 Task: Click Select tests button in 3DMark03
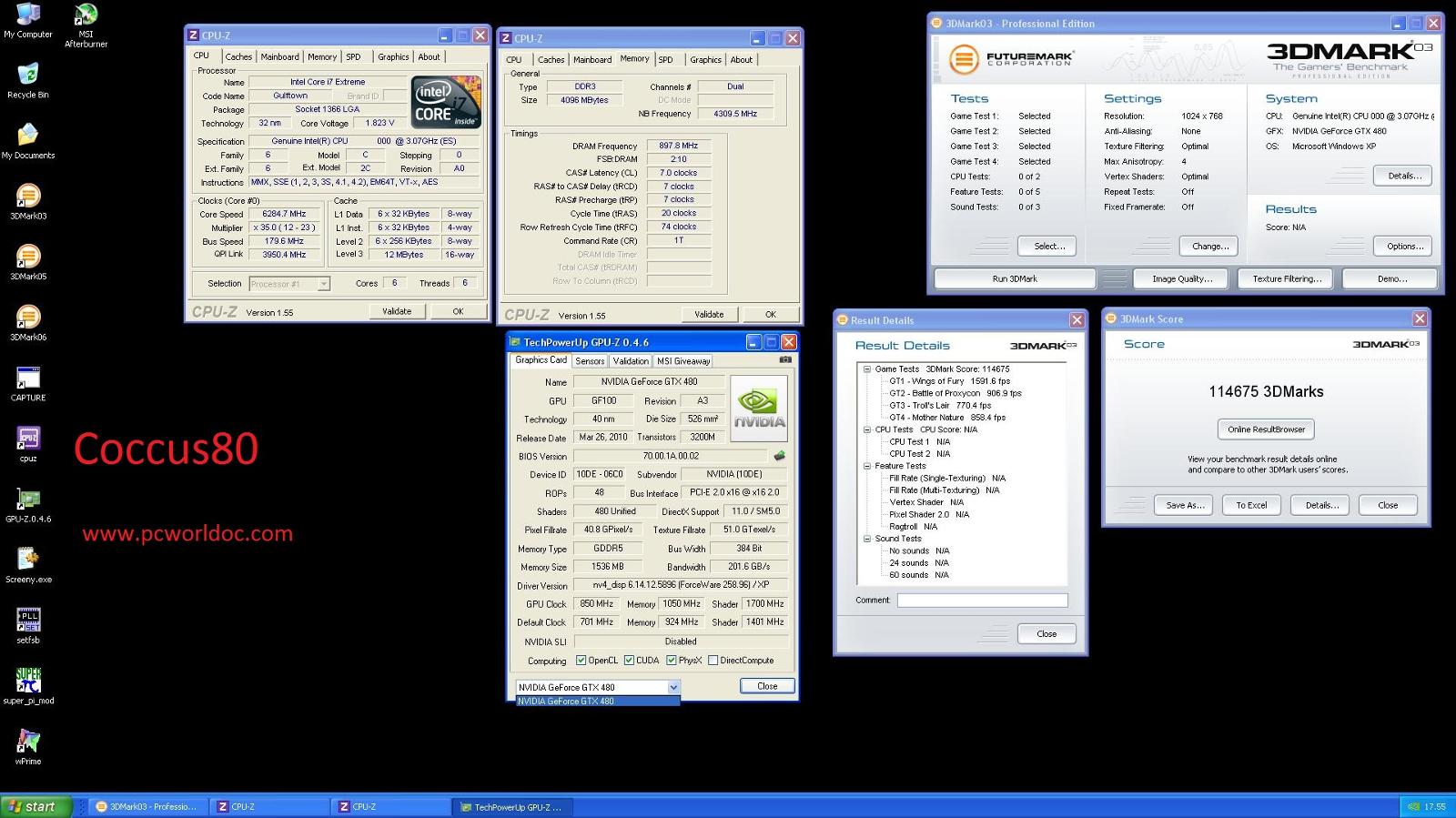click(1049, 246)
